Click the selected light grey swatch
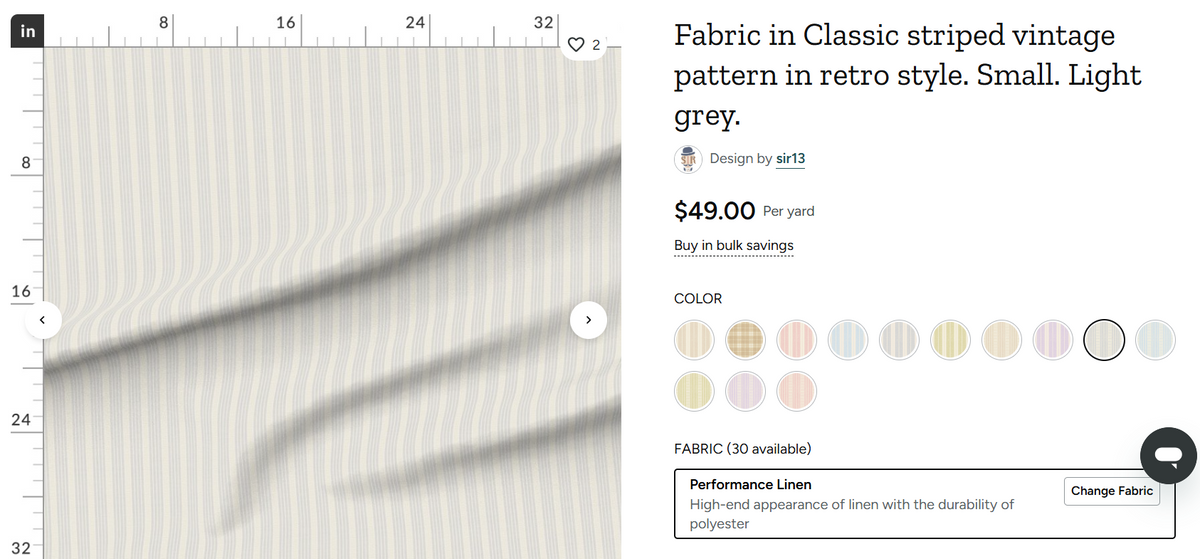1200x559 pixels. pyautogui.click(x=1104, y=340)
